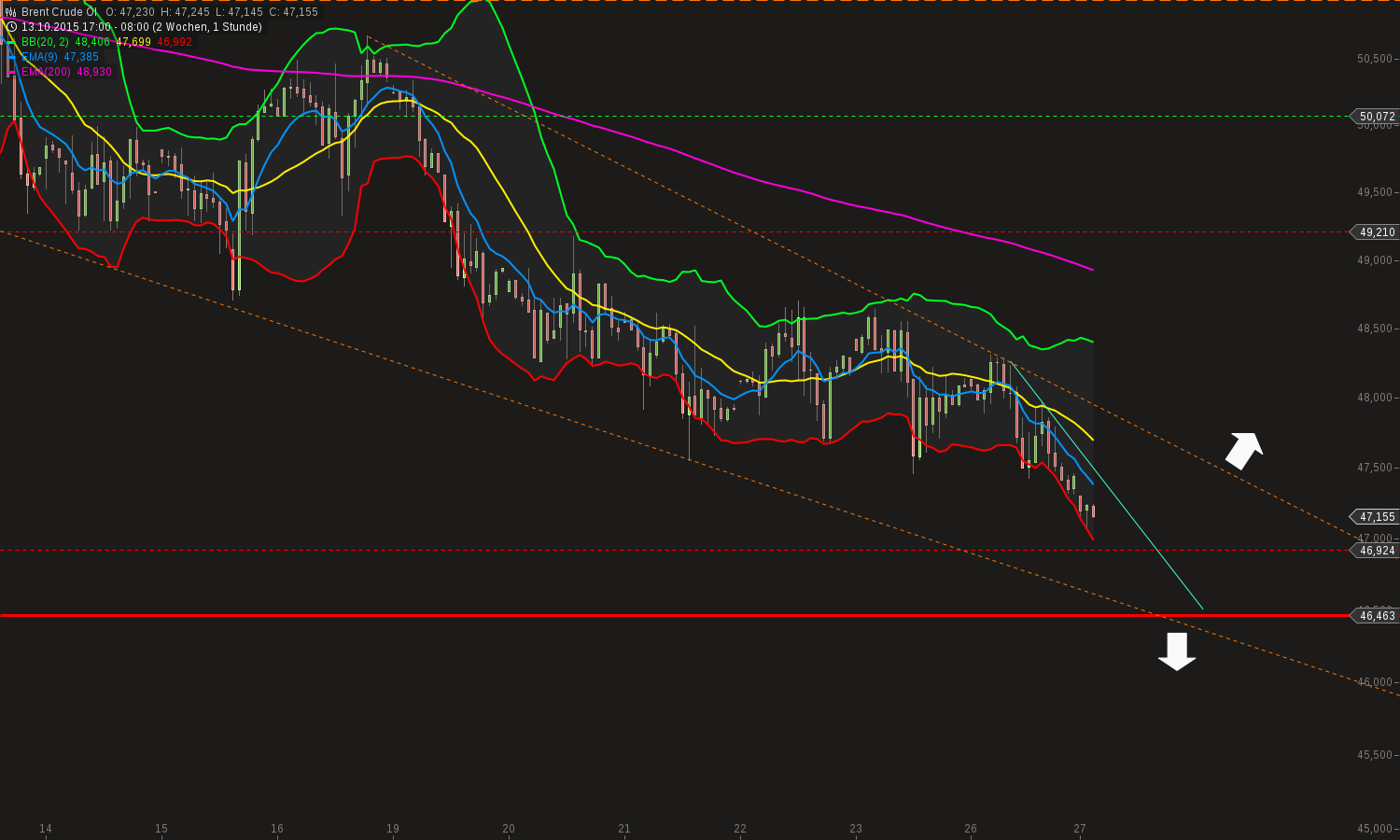This screenshot has width=1400, height=840.
Task: Click the low price value L: 47,145
Action: pyautogui.click(x=239, y=12)
